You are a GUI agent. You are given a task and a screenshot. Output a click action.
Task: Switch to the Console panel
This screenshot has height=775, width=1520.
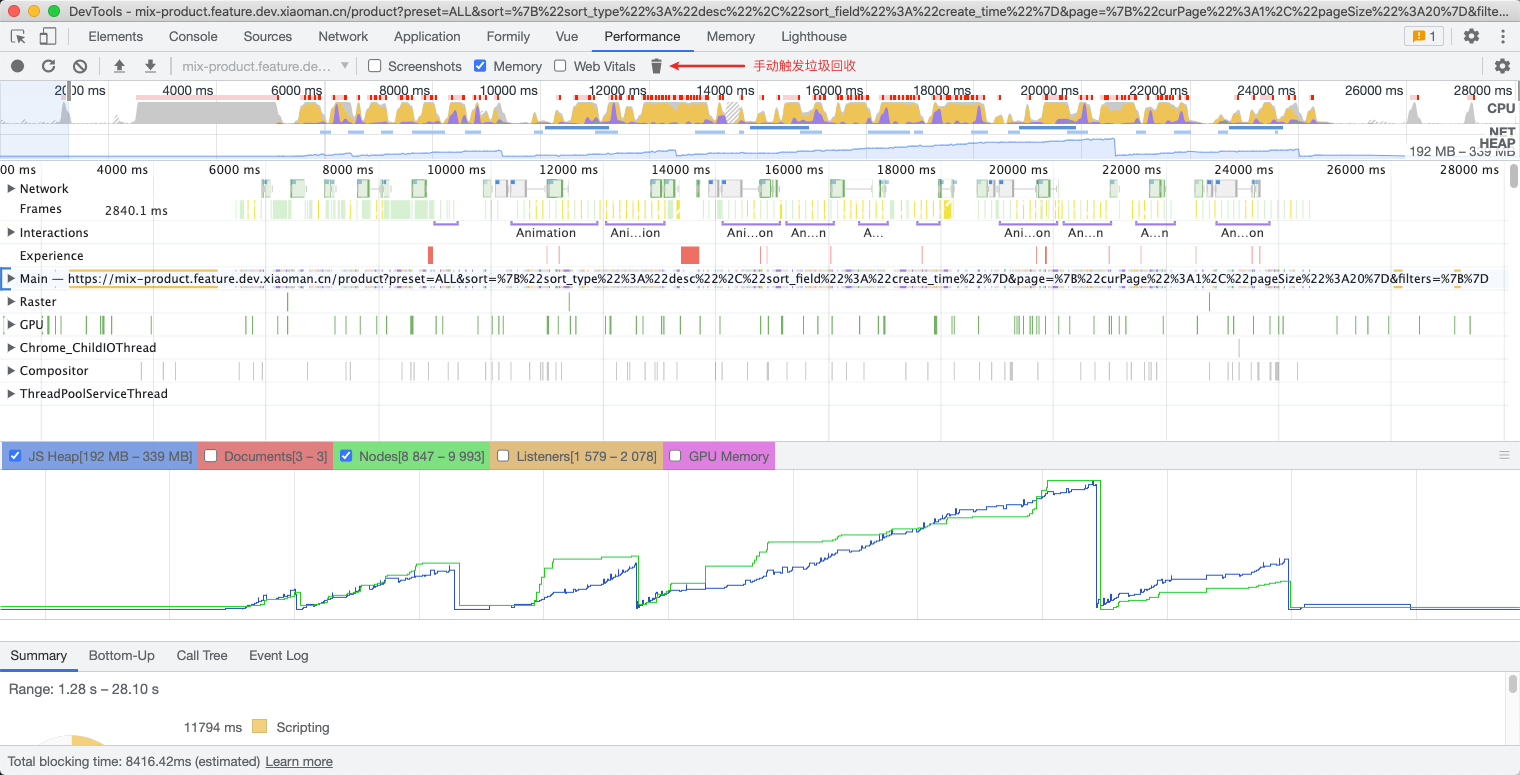(193, 36)
